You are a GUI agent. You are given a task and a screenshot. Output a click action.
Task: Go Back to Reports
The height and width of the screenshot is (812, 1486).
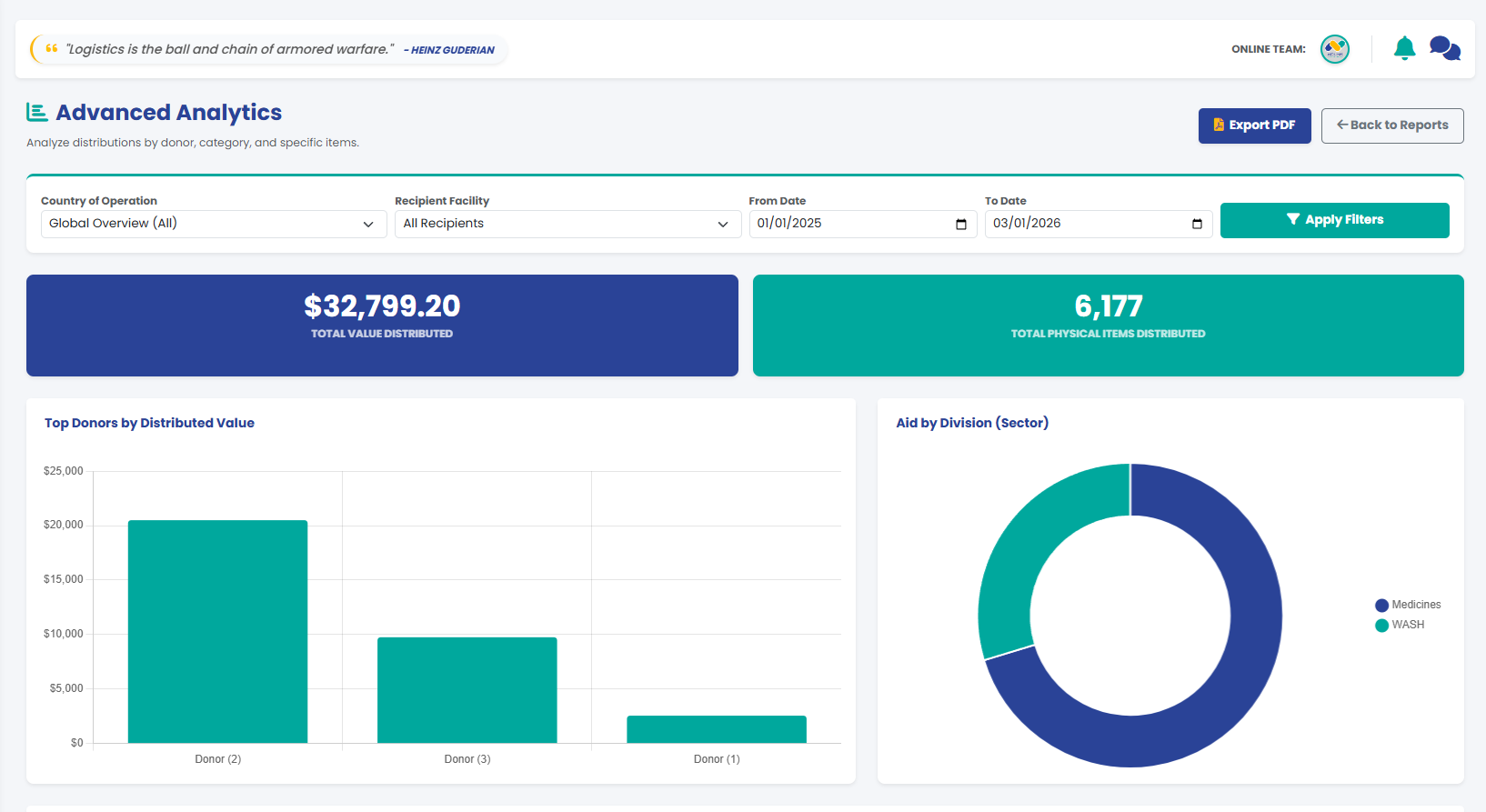click(1392, 125)
